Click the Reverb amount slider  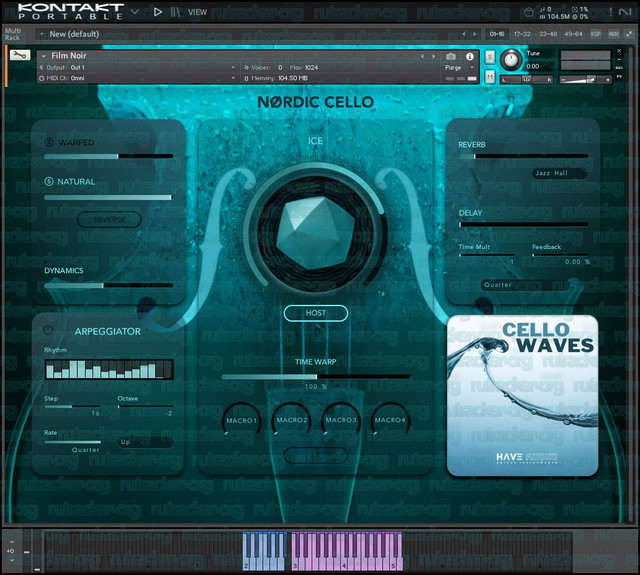(x=523, y=156)
